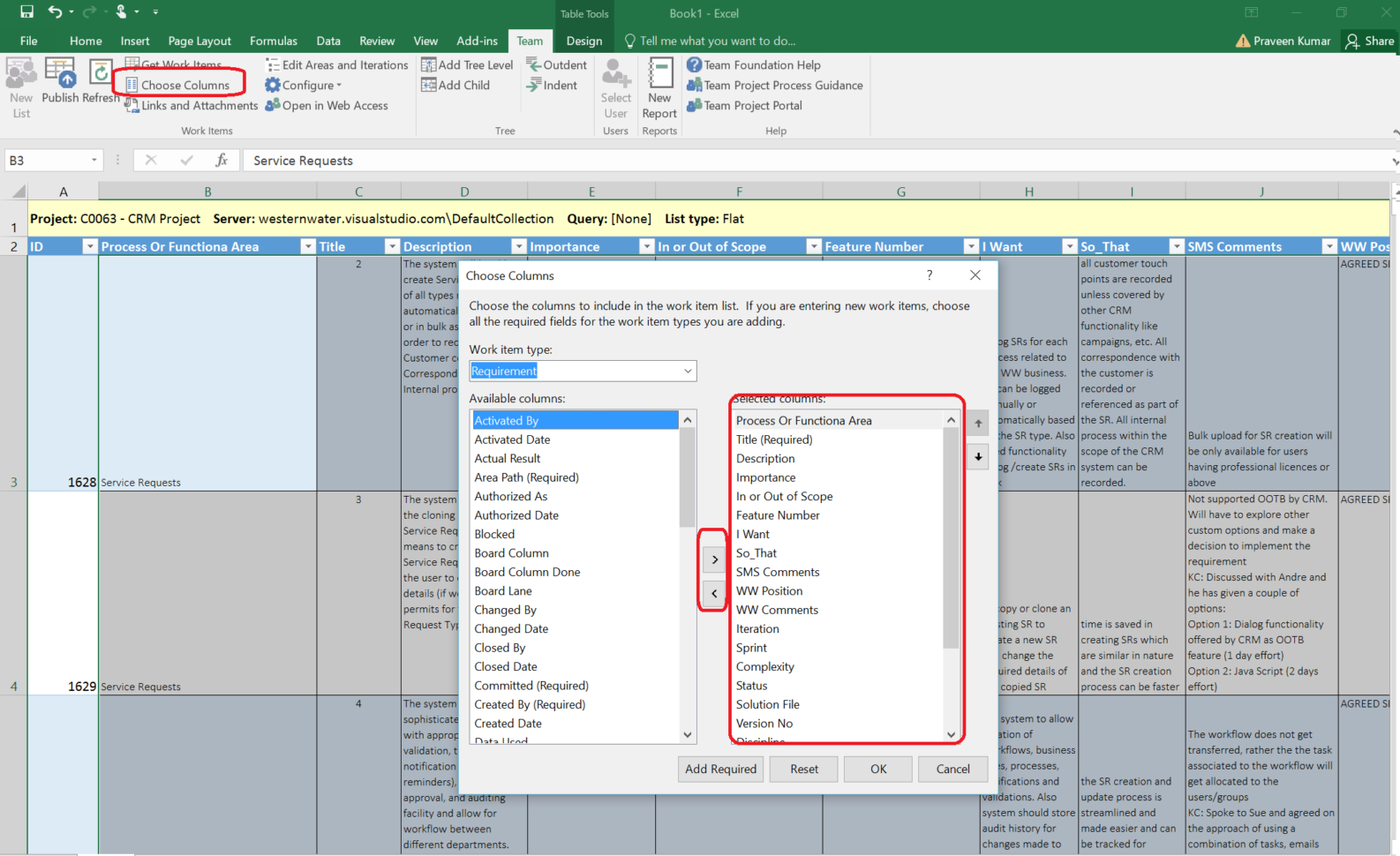Open the Configure dropdown
This screenshot has width=1400, height=856.
point(304,85)
